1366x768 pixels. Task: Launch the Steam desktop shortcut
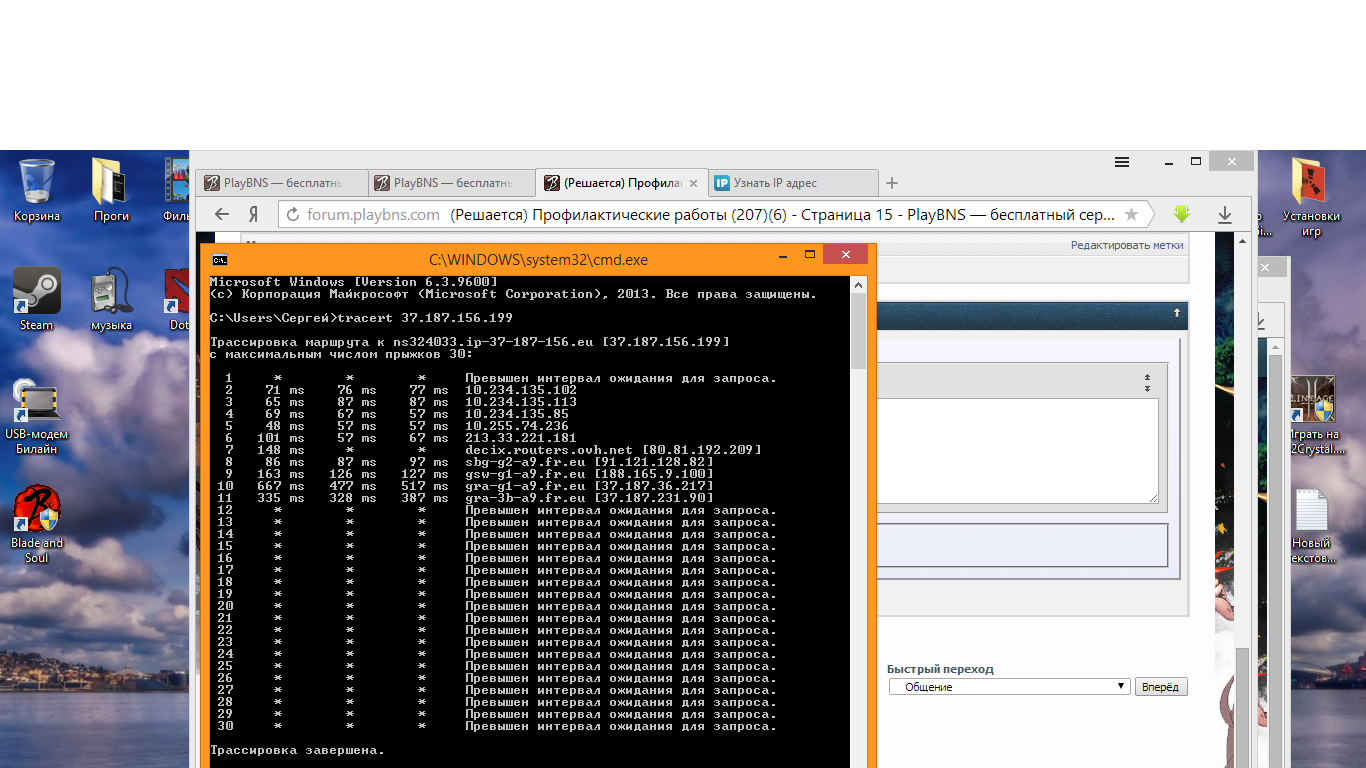click(37, 299)
